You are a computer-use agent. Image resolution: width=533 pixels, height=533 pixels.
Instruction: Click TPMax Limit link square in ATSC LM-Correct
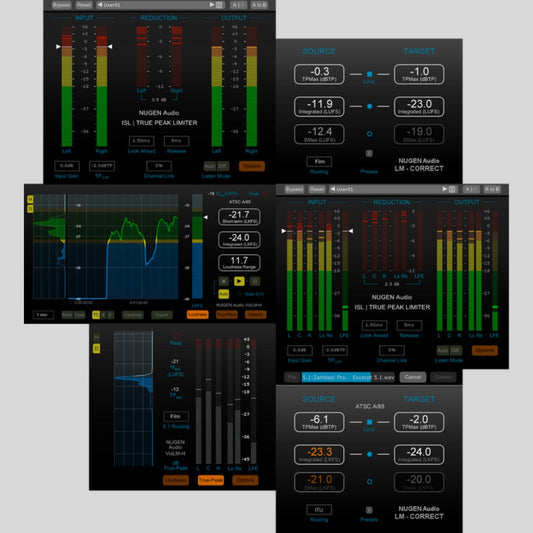pyautogui.click(x=369, y=422)
